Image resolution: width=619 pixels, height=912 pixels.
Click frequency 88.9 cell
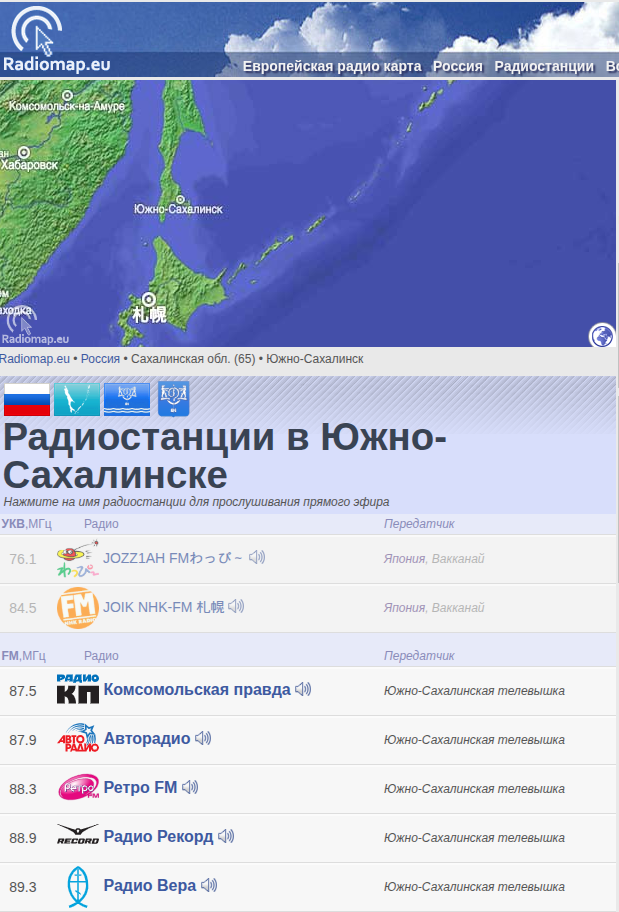click(23, 838)
